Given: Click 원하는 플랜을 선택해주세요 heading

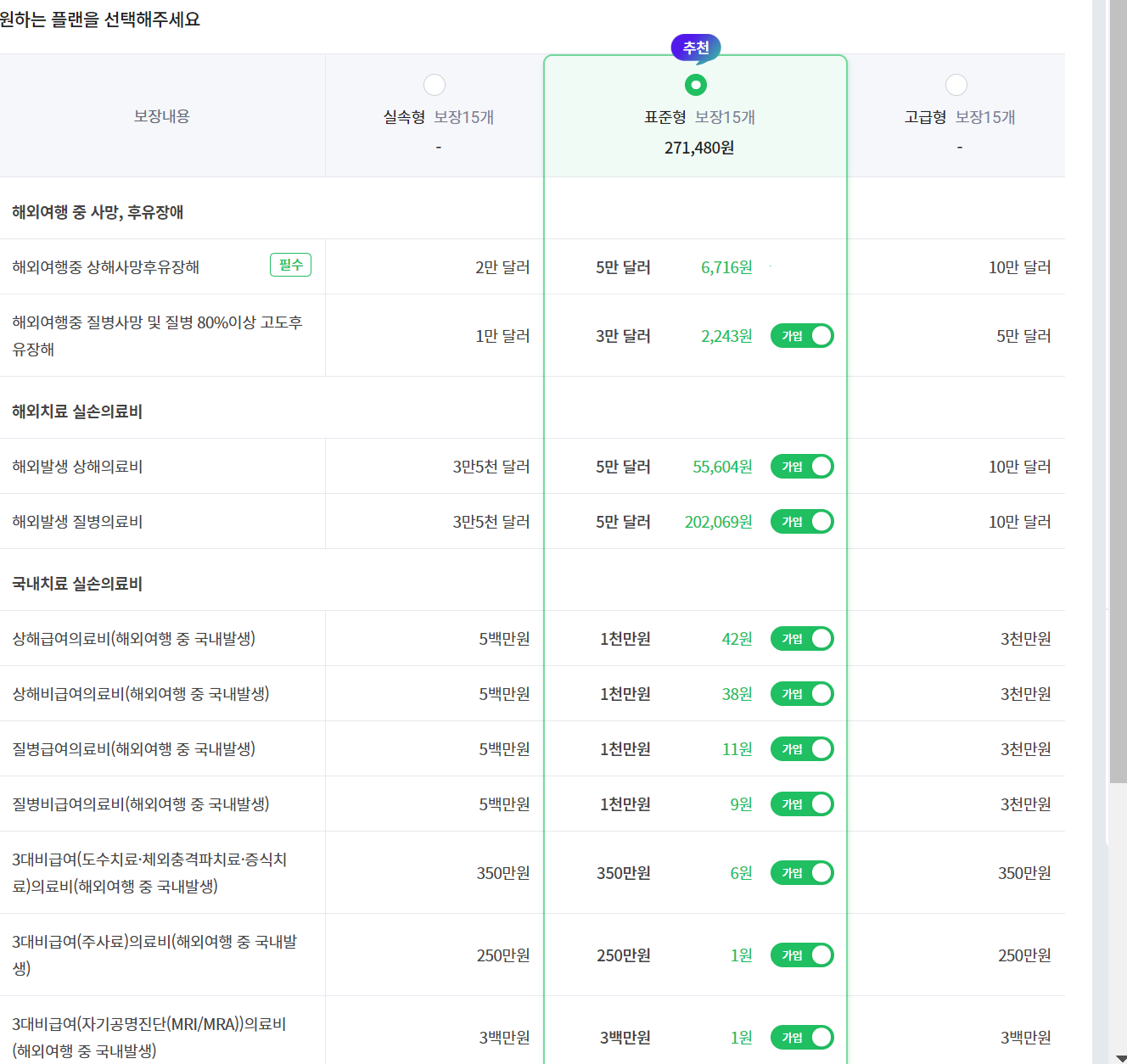Looking at the screenshot, I should point(99,19).
